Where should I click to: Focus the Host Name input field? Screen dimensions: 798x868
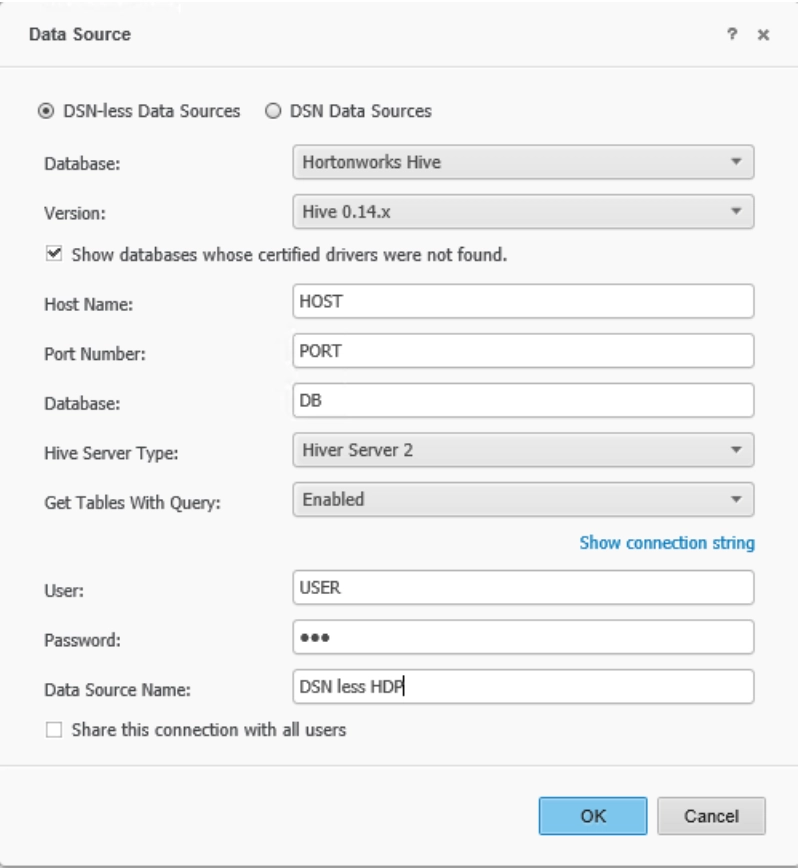coord(523,301)
